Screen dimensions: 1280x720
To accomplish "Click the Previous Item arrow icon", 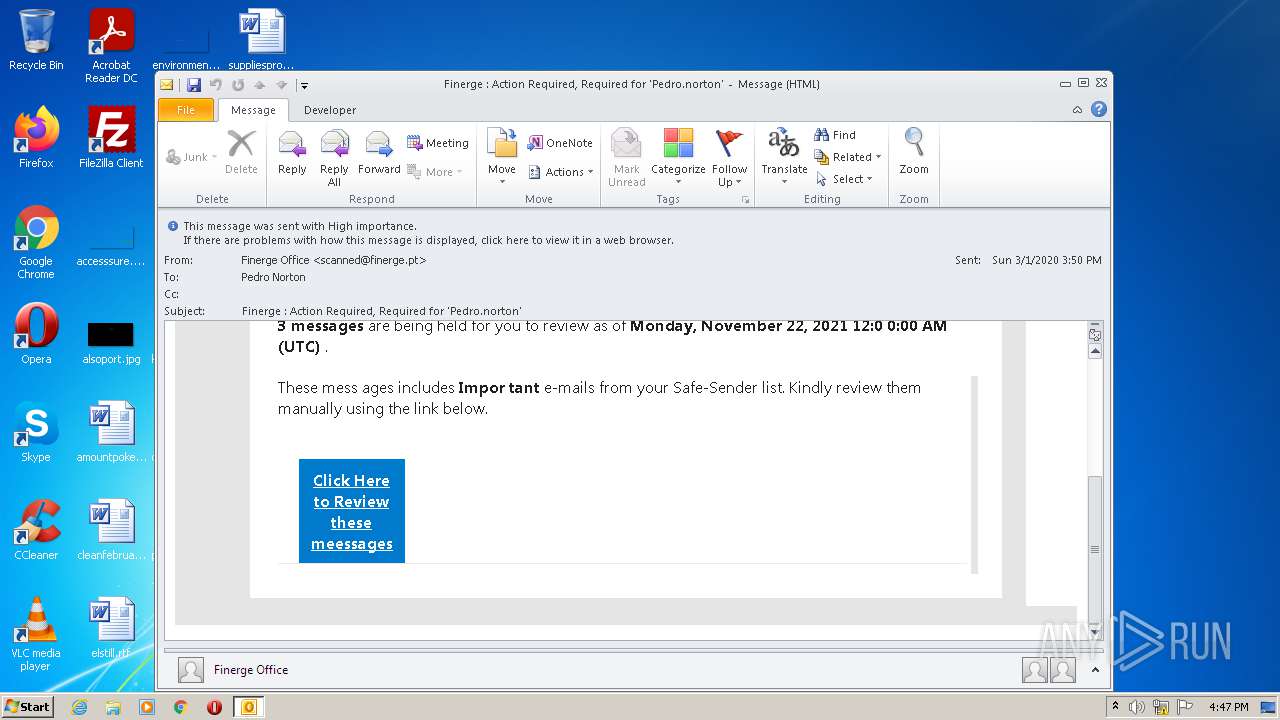I will pos(259,85).
